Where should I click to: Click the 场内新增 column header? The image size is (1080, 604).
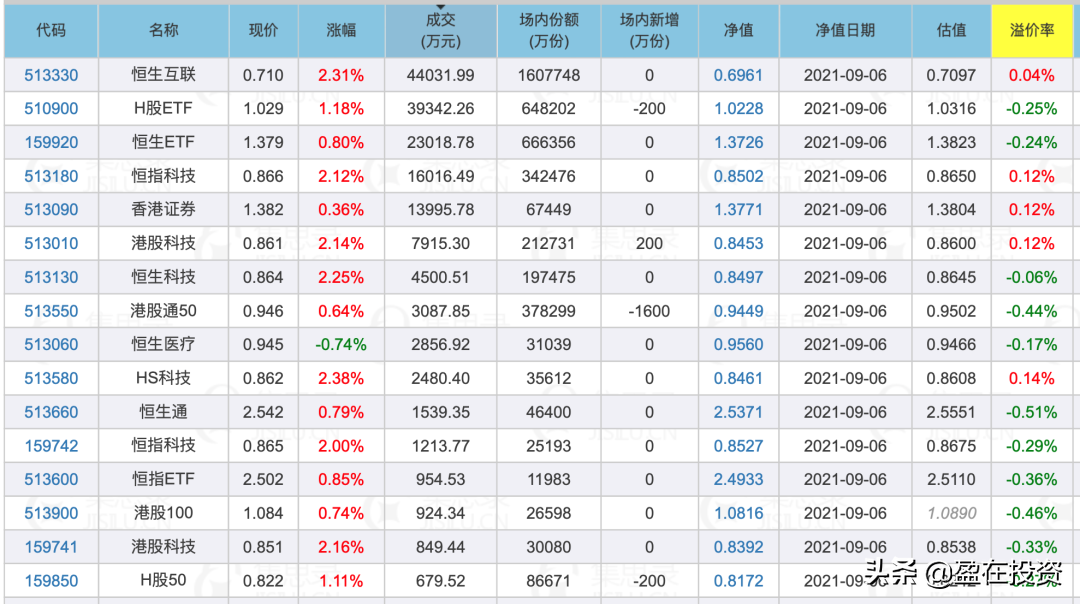click(x=648, y=31)
